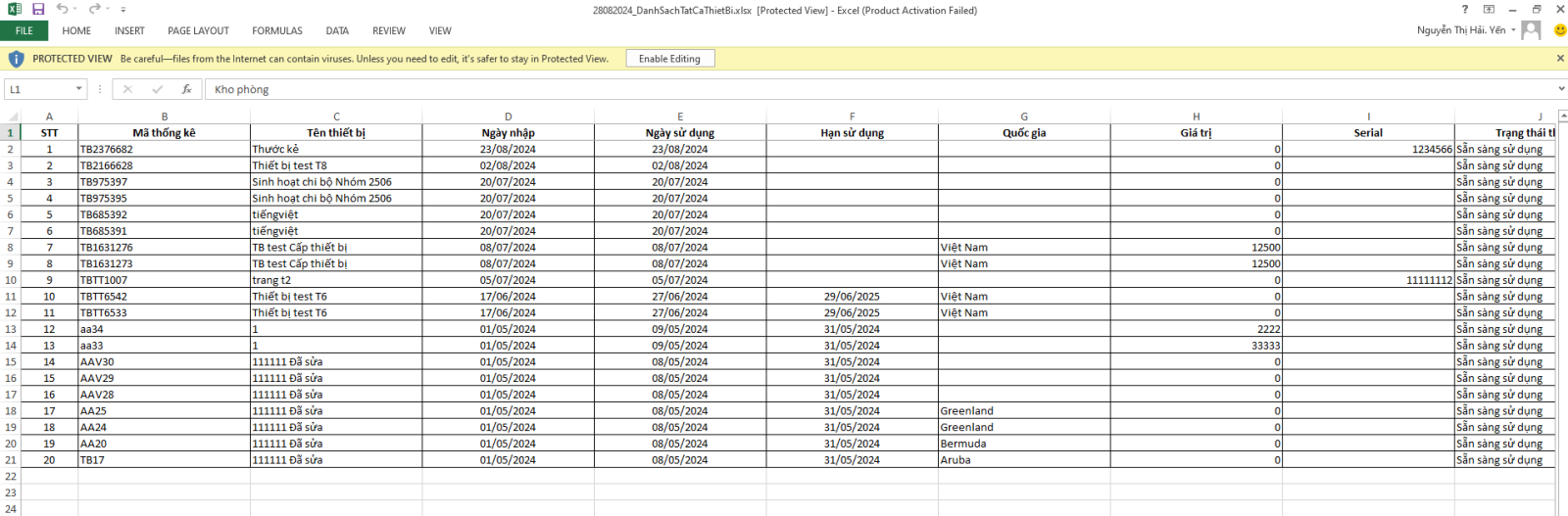Screen dimensions: 1568x516
Task: Click into the Name Box showing L1
Action: coord(38,89)
